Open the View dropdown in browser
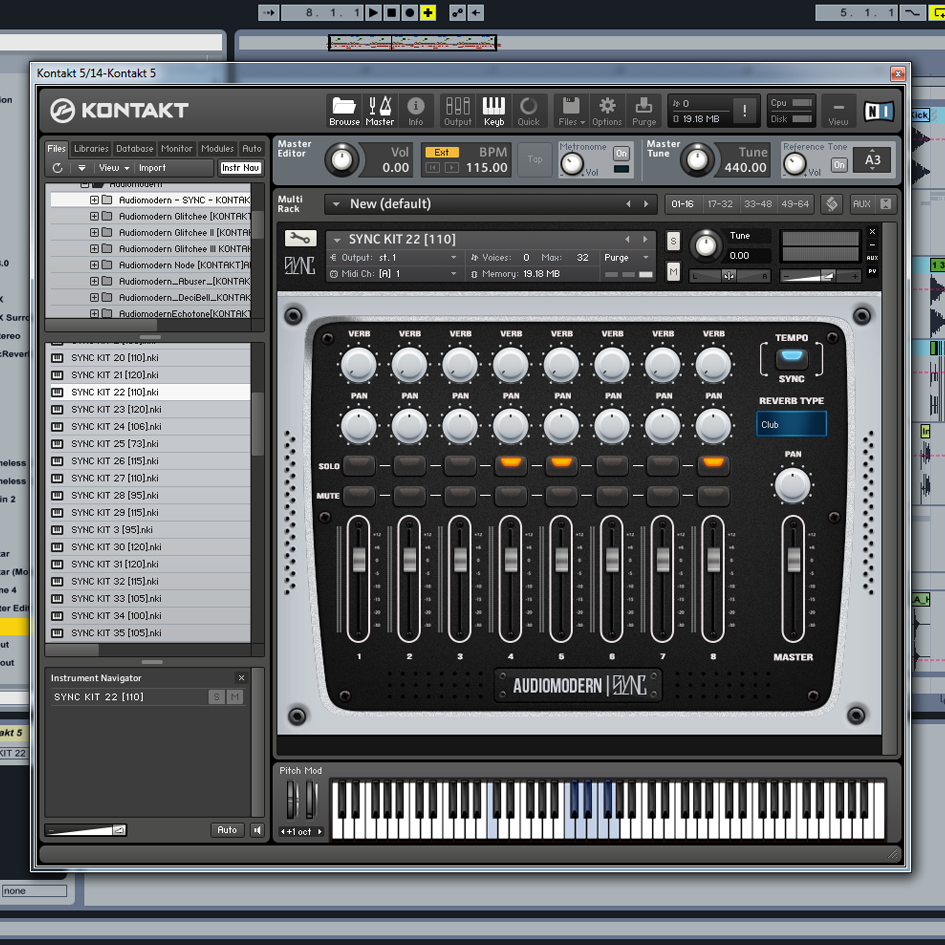Image resolution: width=945 pixels, height=945 pixels. 113,168
